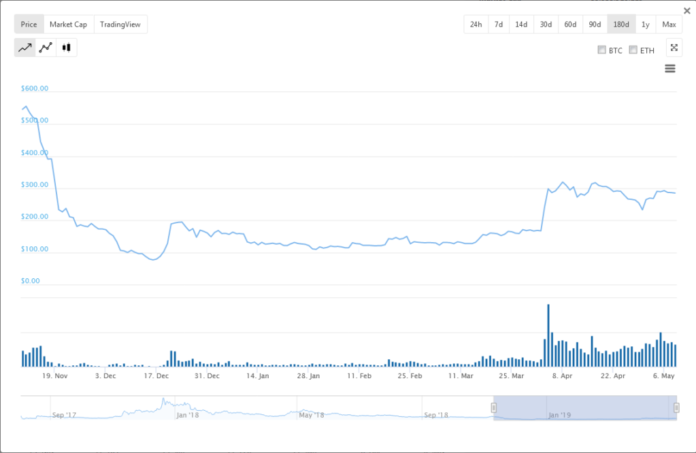Screen dimensions: 696x453
Task: Click the 19. Nov date label
Action: (x=55, y=376)
